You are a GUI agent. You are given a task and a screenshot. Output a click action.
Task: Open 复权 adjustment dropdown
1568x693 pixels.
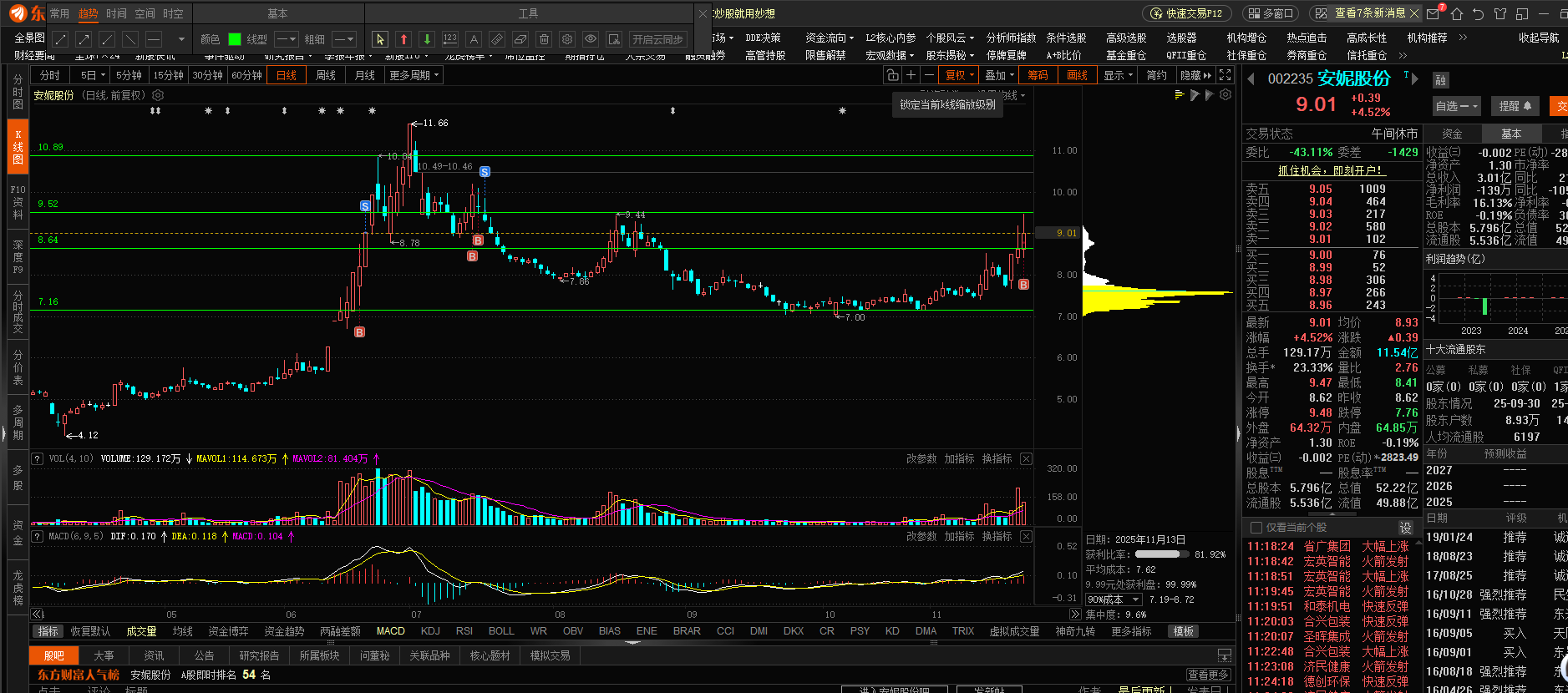click(x=959, y=75)
